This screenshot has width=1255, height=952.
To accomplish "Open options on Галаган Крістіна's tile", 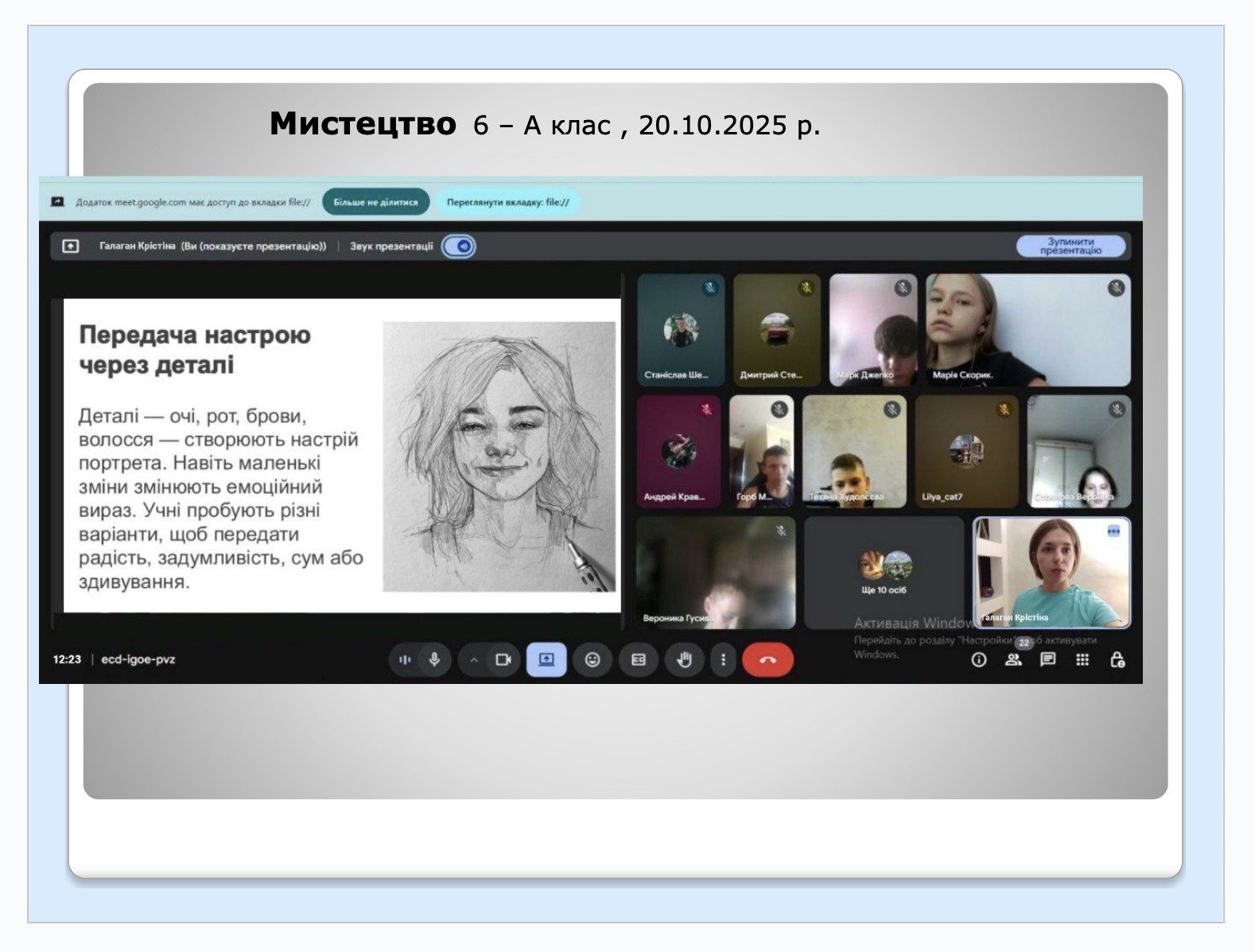I will [1113, 530].
